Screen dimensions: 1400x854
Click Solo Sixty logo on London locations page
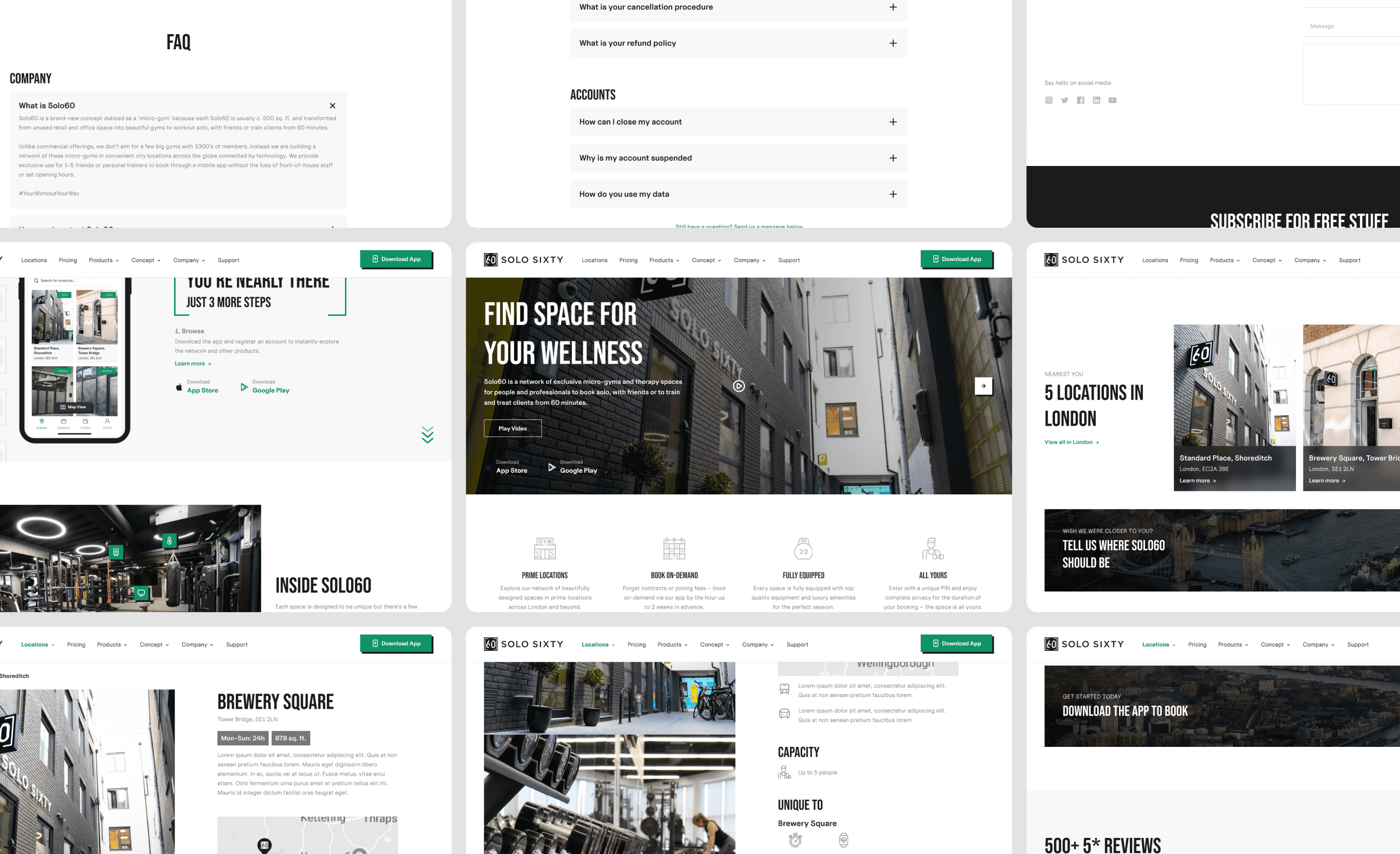(x=1084, y=260)
